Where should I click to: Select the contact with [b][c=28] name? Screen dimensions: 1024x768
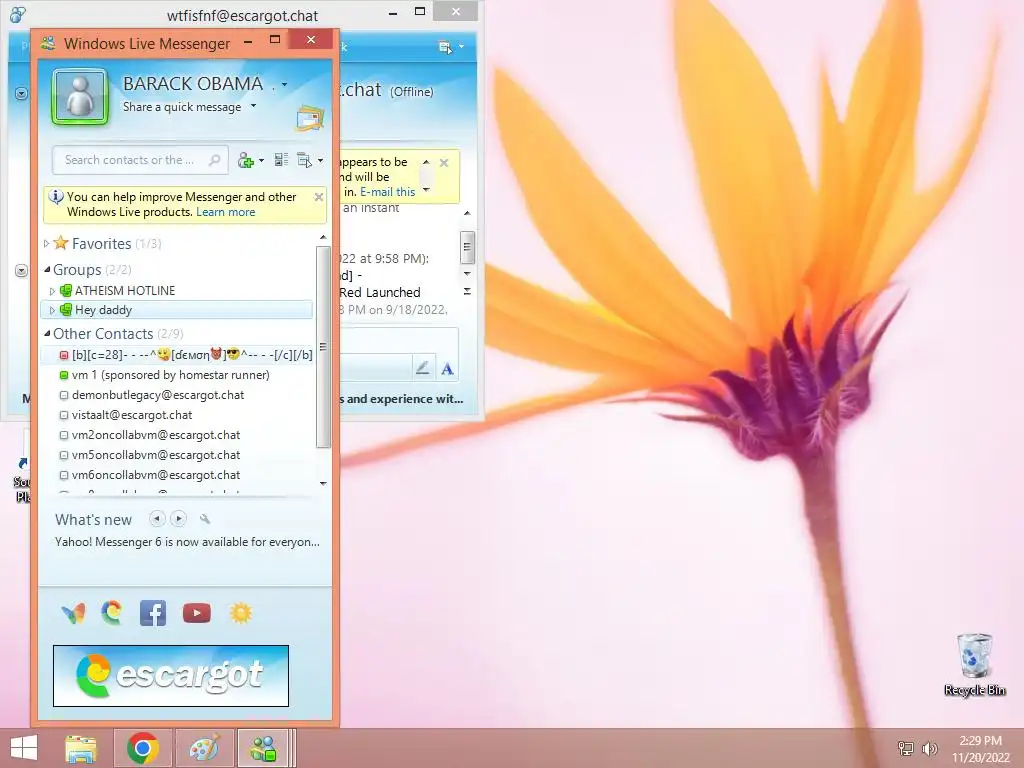click(x=176, y=355)
